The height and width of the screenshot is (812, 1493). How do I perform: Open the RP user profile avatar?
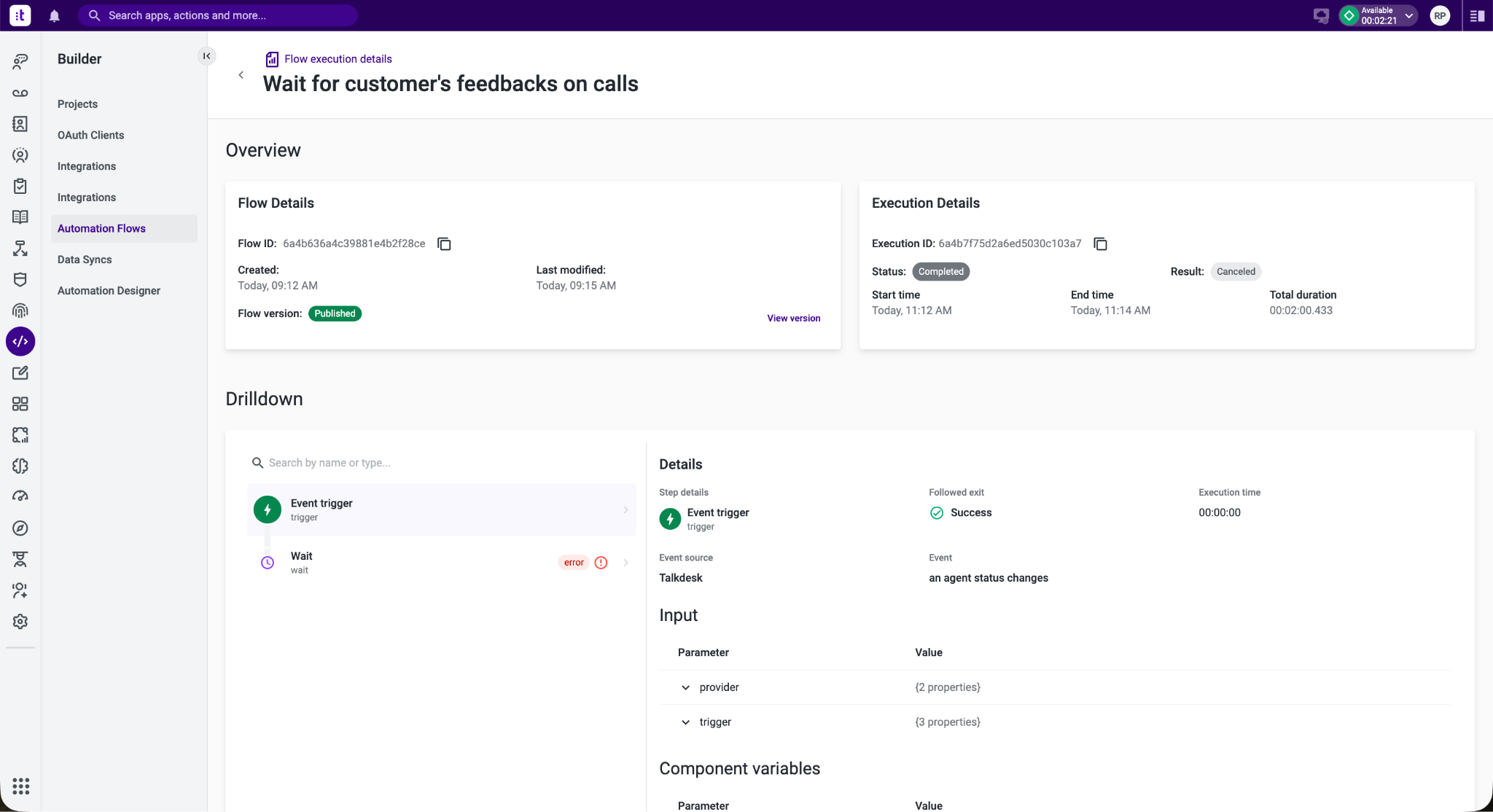click(x=1440, y=15)
